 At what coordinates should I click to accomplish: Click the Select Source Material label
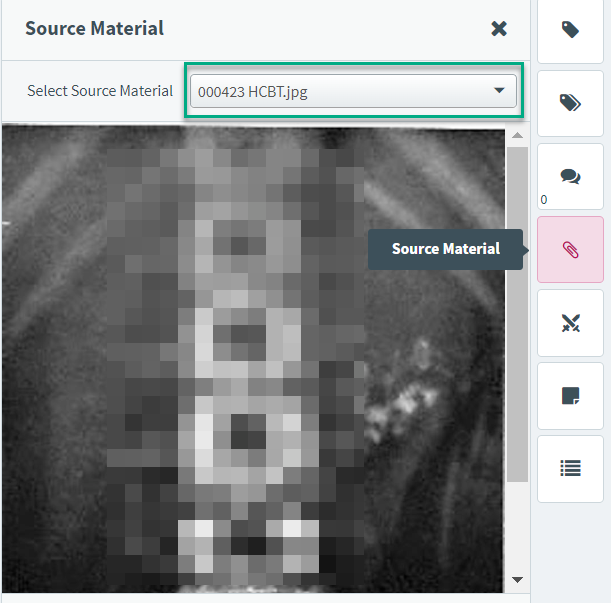(100, 91)
